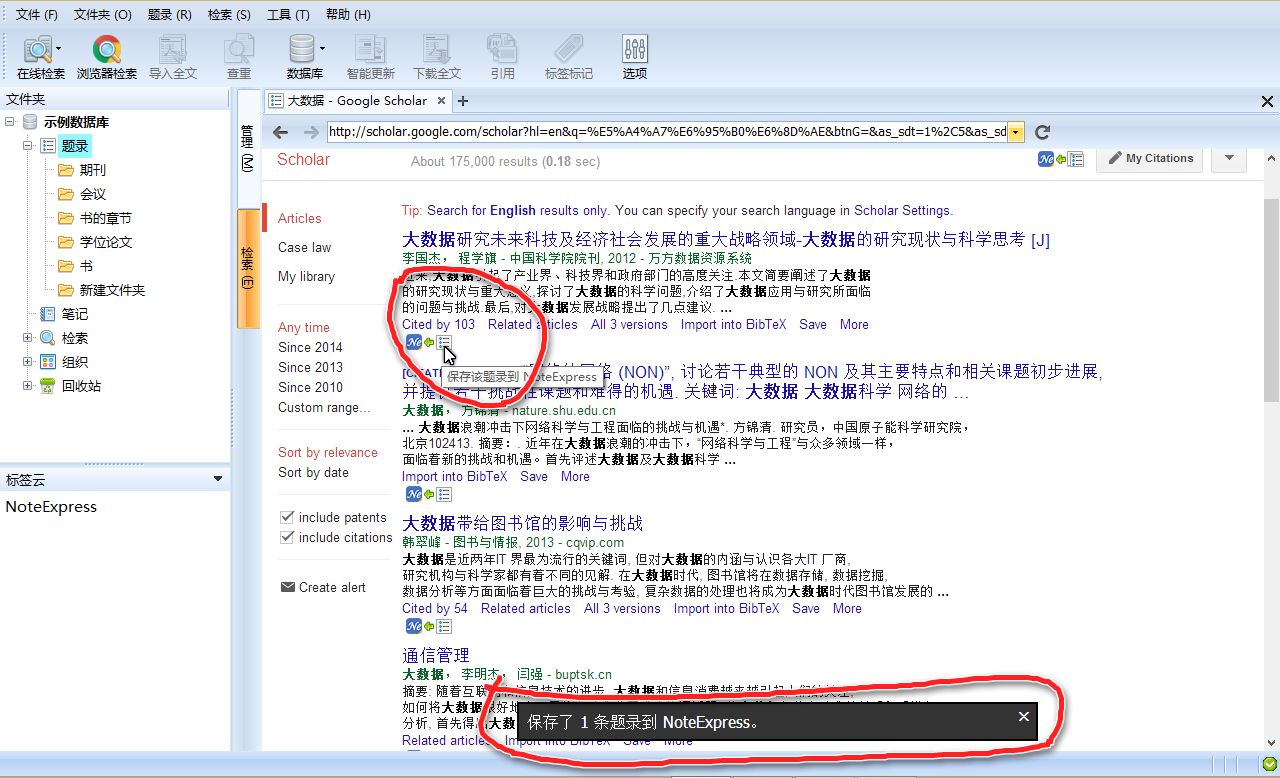The image size is (1280, 778).
Task: Collapse the 示例数据库 tree node
Action: [x=10, y=122]
